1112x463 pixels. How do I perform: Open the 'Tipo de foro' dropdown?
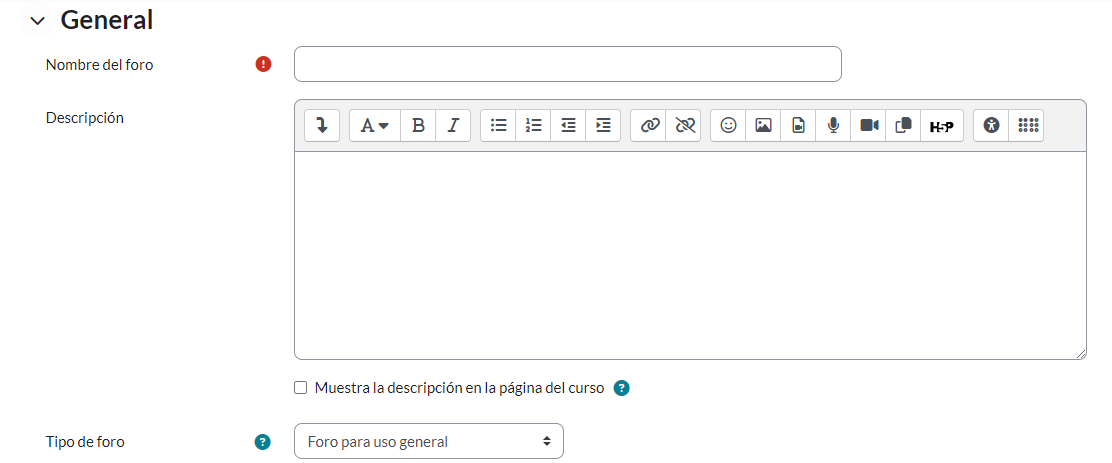click(428, 441)
